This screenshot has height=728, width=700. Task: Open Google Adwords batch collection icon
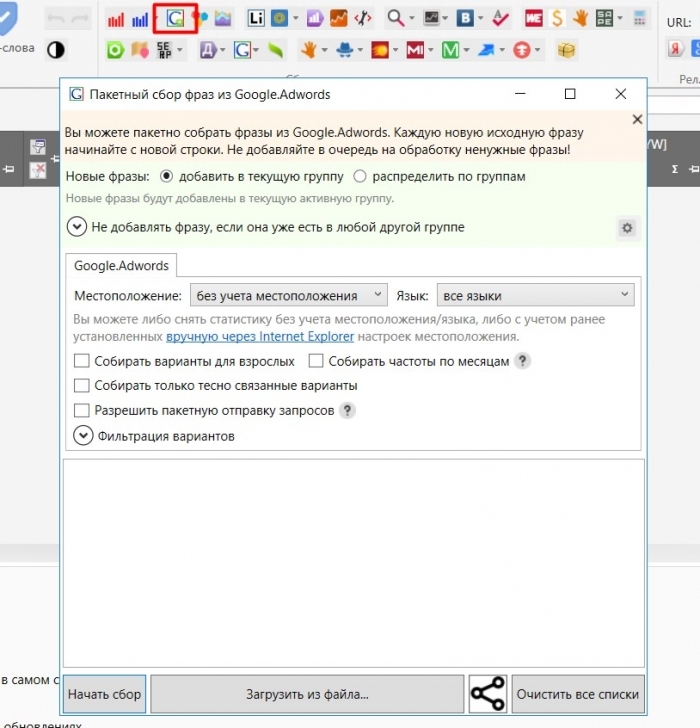[x=175, y=19]
